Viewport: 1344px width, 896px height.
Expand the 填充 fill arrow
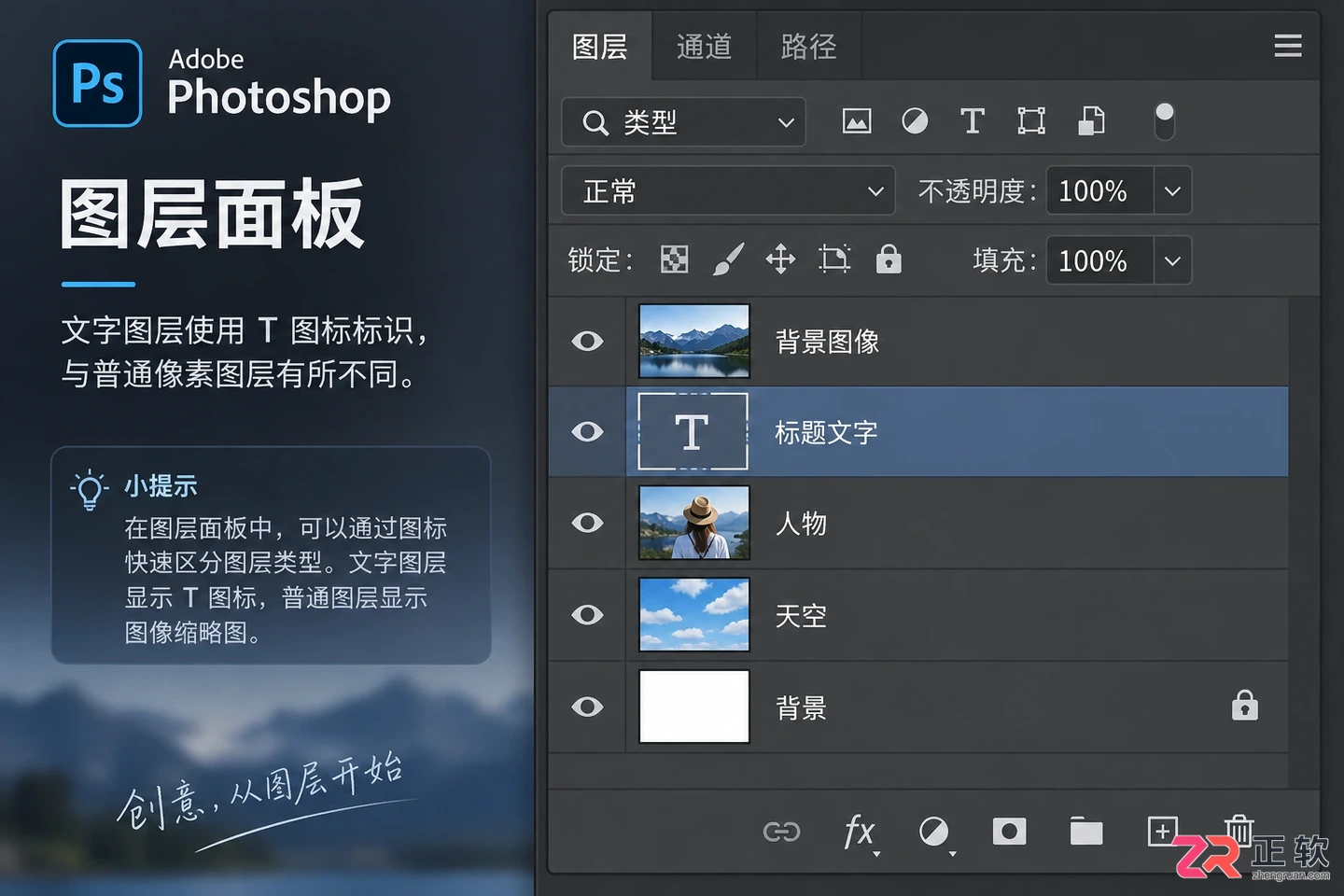[x=1172, y=260]
